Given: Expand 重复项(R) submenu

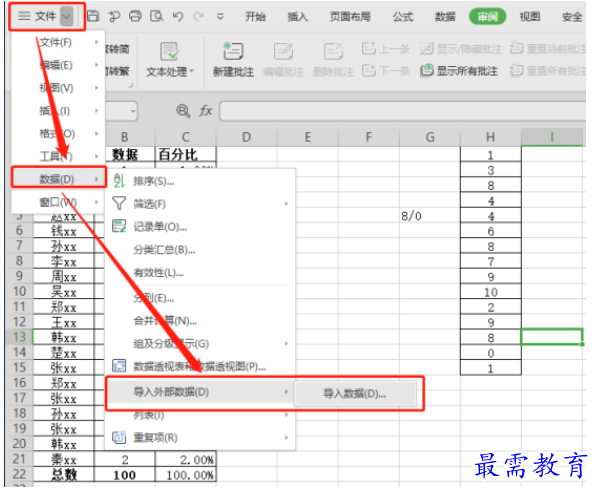Looking at the screenshot, I should click(199, 437).
